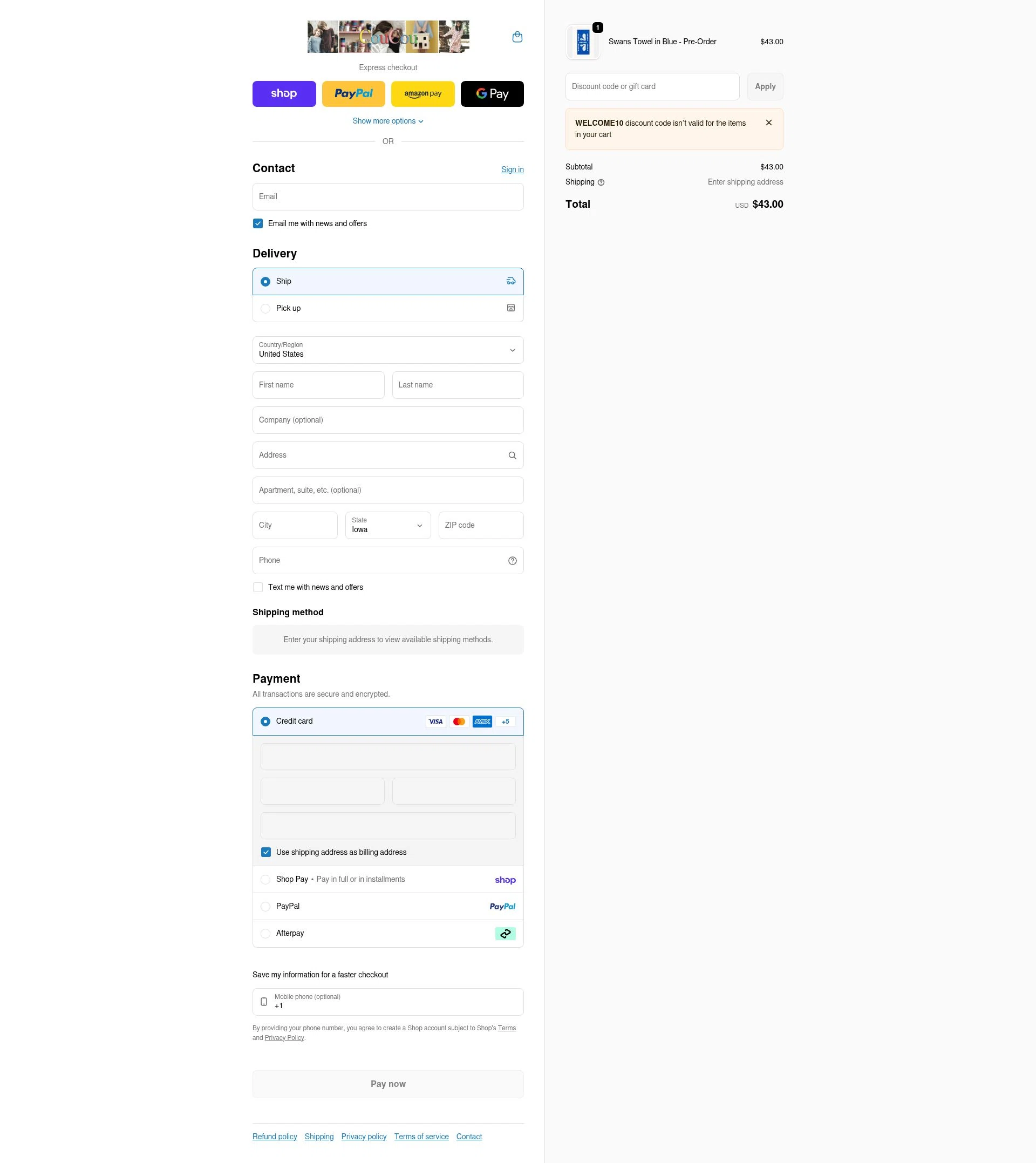The image size is (1036, 1163).
Task: Click the Pay now button
Action: click(387, 1084)
